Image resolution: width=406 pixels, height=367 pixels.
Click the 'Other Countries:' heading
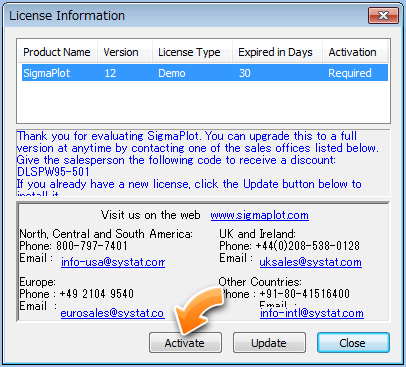[x=260, y=282]
